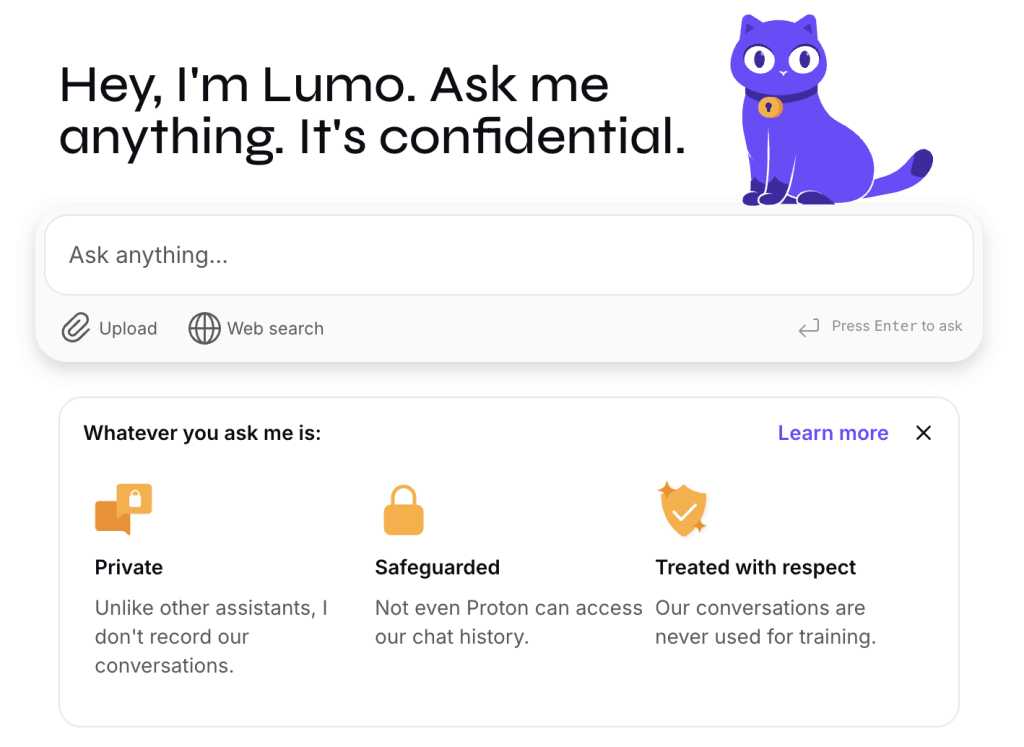The height and width of the screenshot is (747, 1024).
Task: Click the checkmark inside the shield badge
Action: point(683,510)
